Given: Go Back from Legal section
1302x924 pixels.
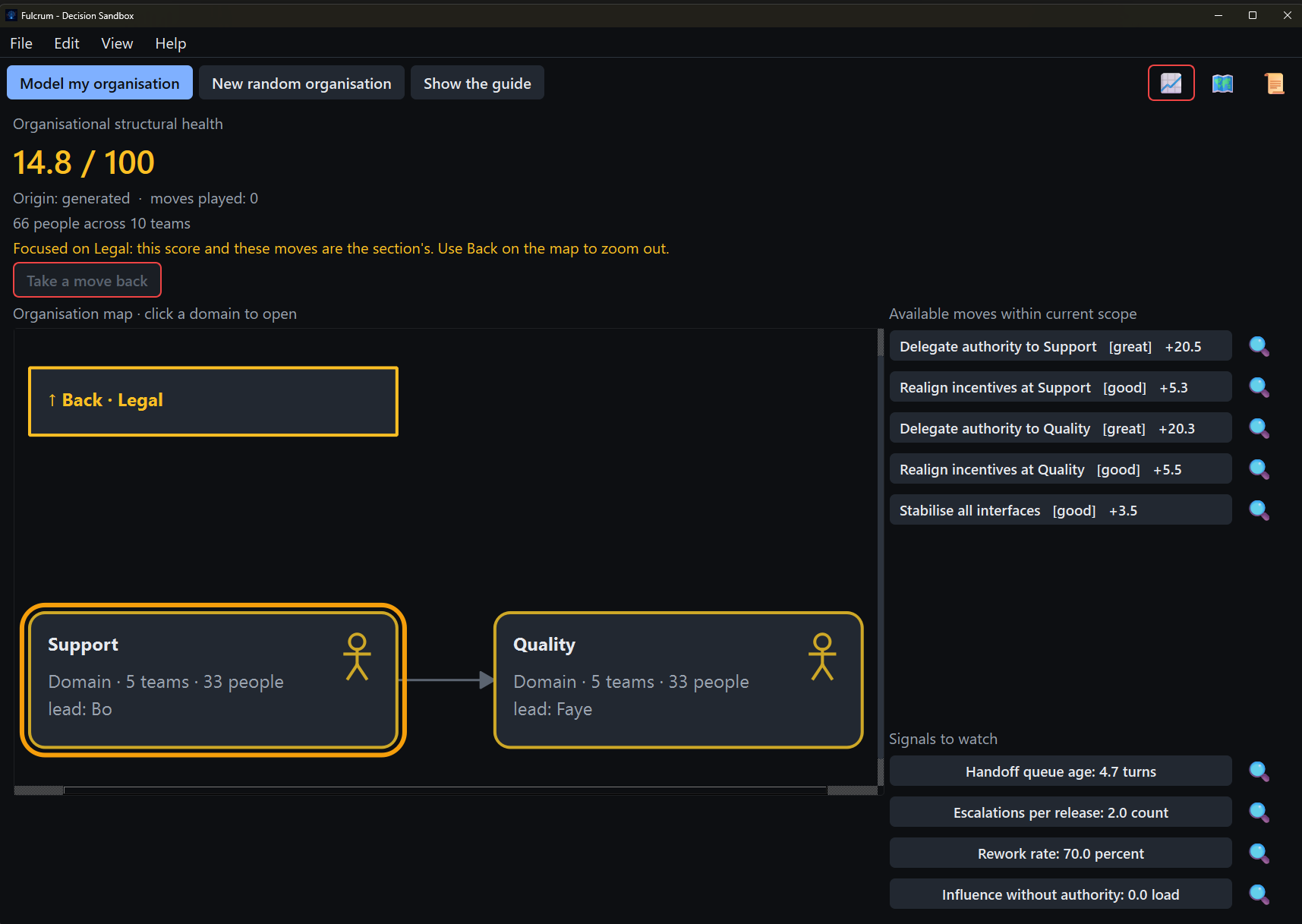Looking at the screenshot, I should coord(213,401).
